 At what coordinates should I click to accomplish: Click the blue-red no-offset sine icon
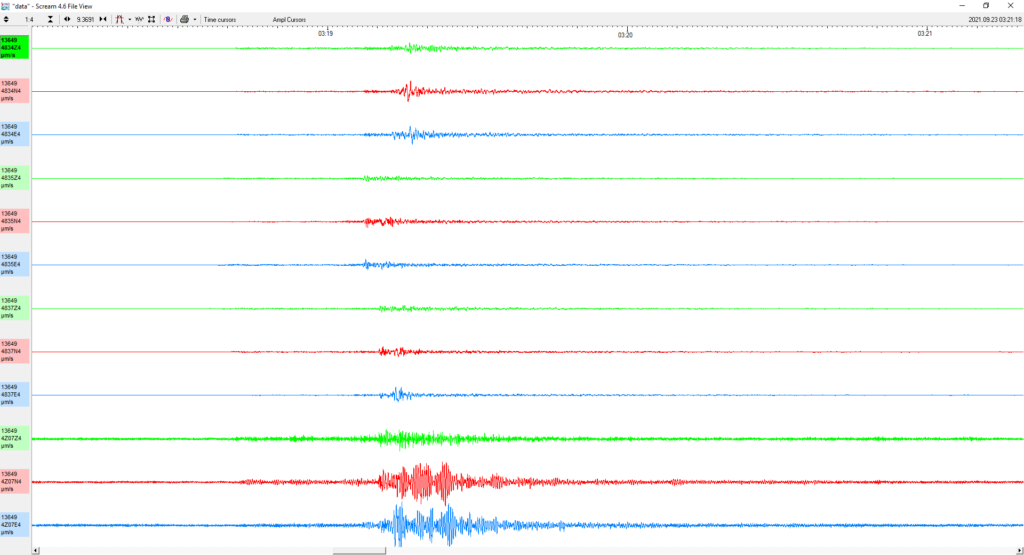pyautogui.click(x=168, y=20)
